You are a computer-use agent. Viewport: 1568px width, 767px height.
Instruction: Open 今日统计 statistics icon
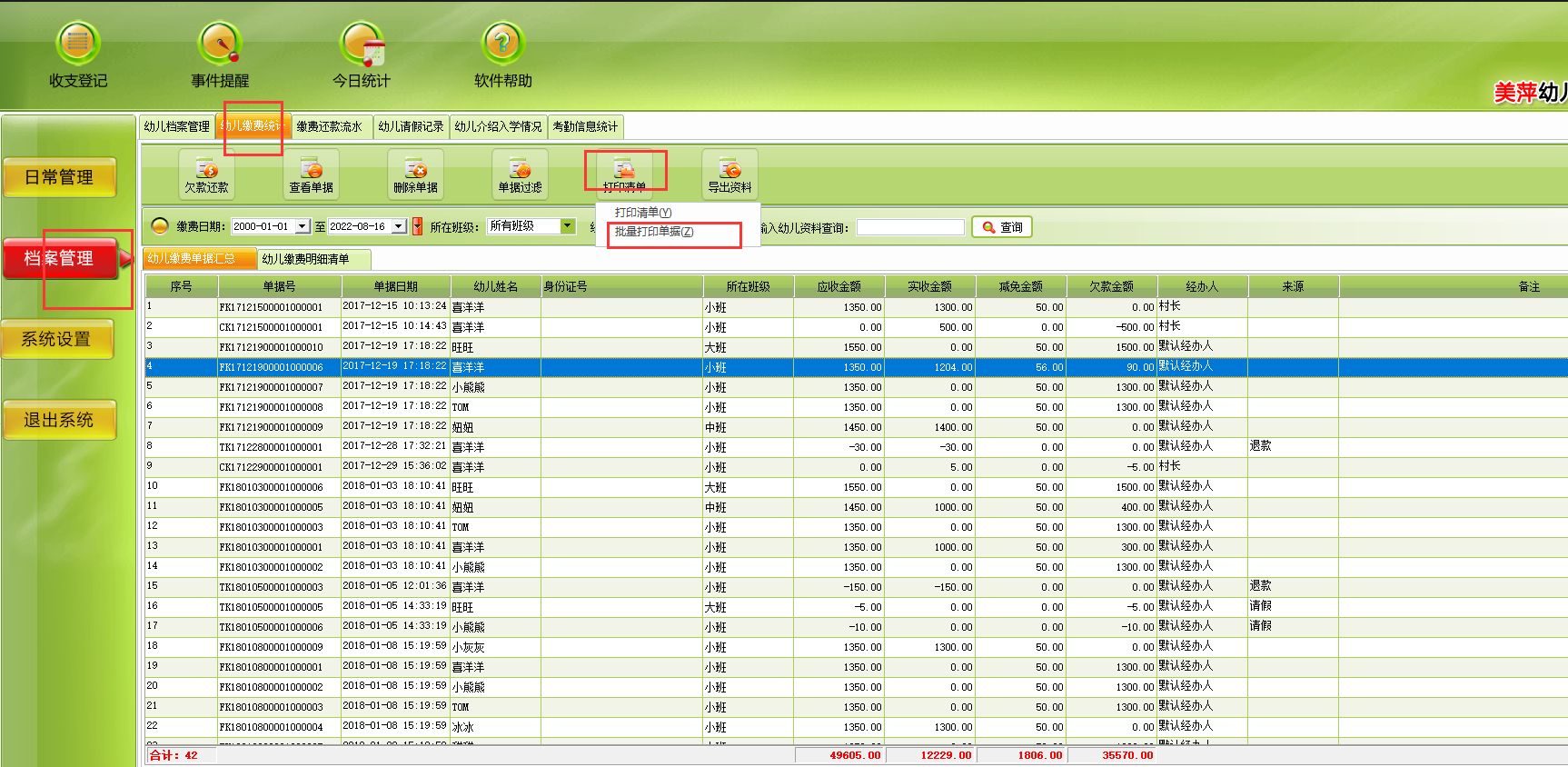[x=362, y=44]
